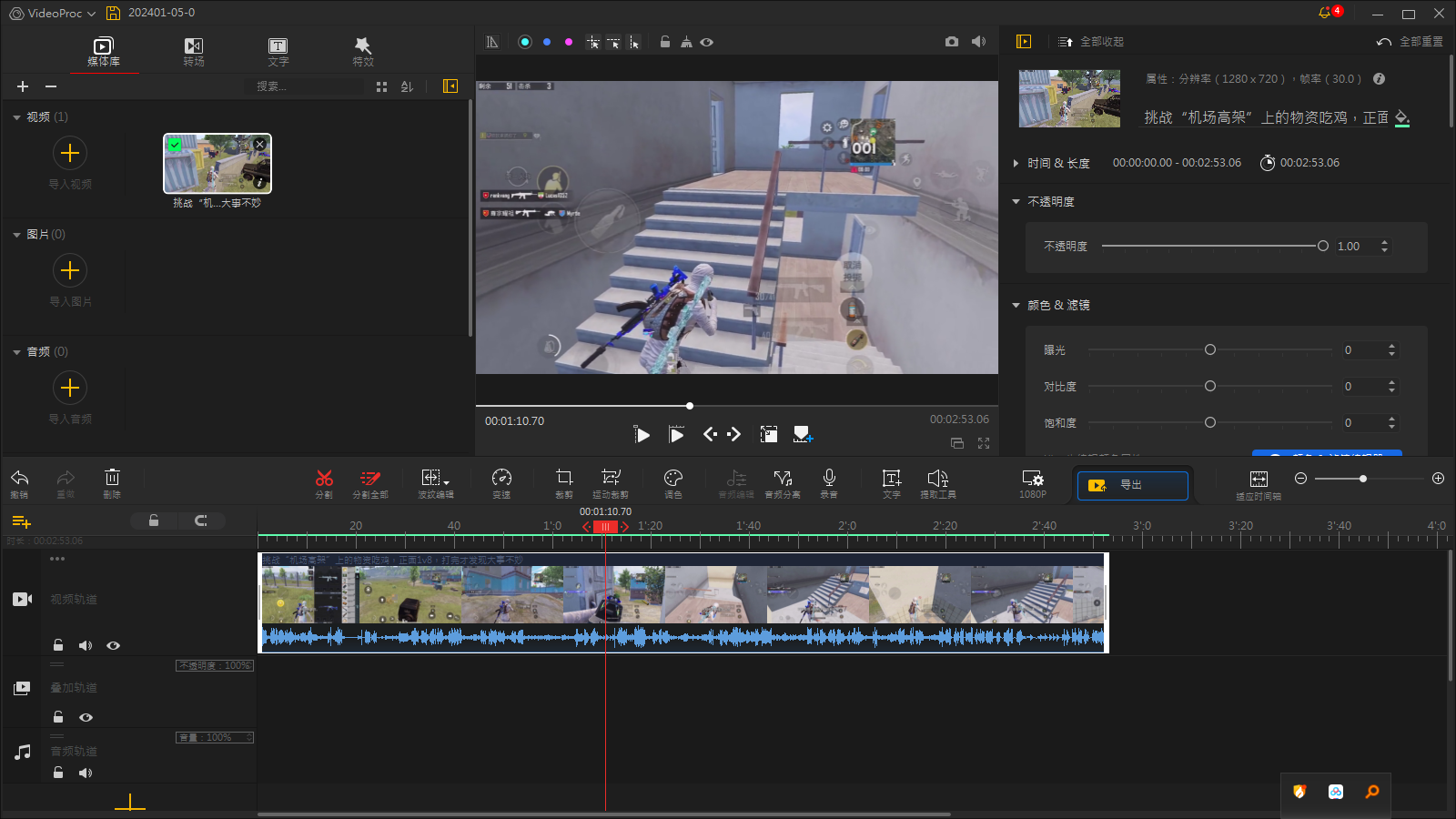1456x819 pixels.
Task: Add text with the 文字 timeline tool
Action: (x=892, y=483)
